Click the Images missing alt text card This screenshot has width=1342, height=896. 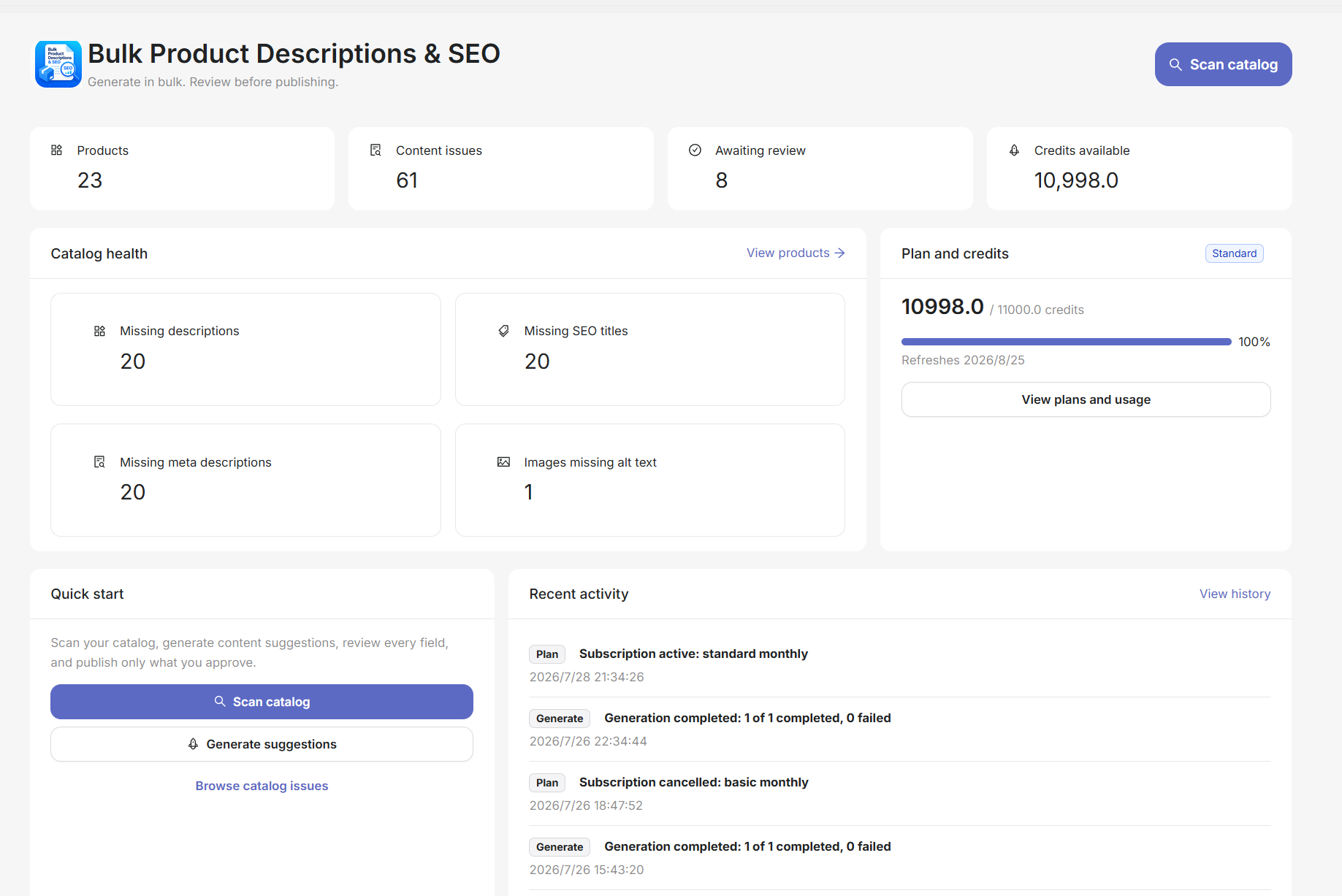tap(649, 480)
